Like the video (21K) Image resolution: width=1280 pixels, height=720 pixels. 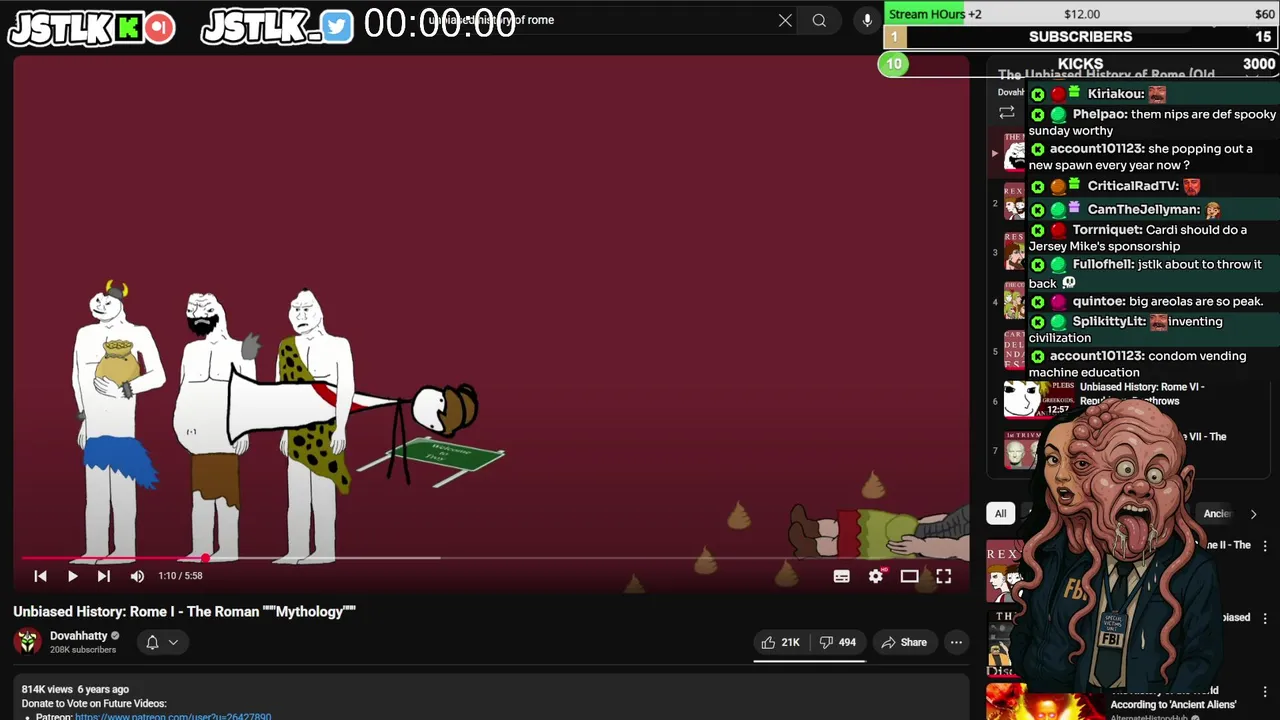click(x=781, y=642)
